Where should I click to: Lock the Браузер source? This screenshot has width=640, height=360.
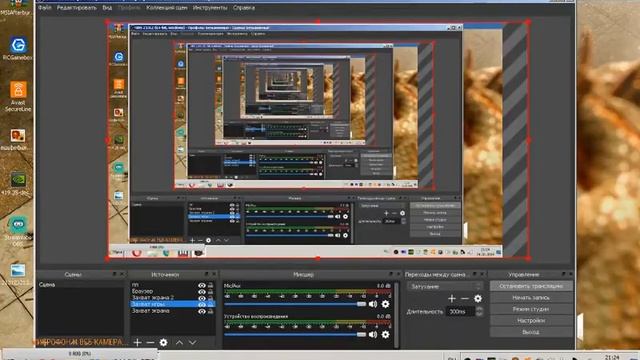coord(211,291)
